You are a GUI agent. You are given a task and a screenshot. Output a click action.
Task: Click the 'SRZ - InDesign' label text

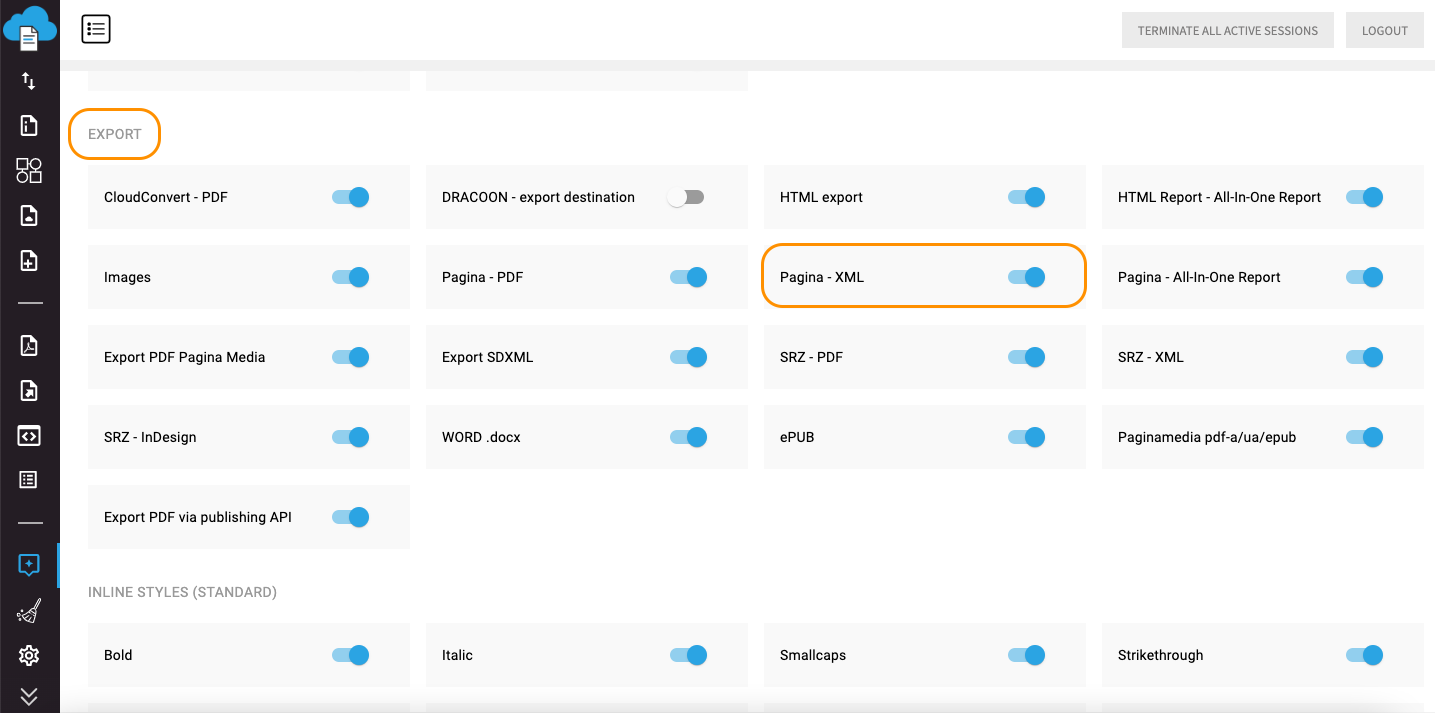coord(150,437)
